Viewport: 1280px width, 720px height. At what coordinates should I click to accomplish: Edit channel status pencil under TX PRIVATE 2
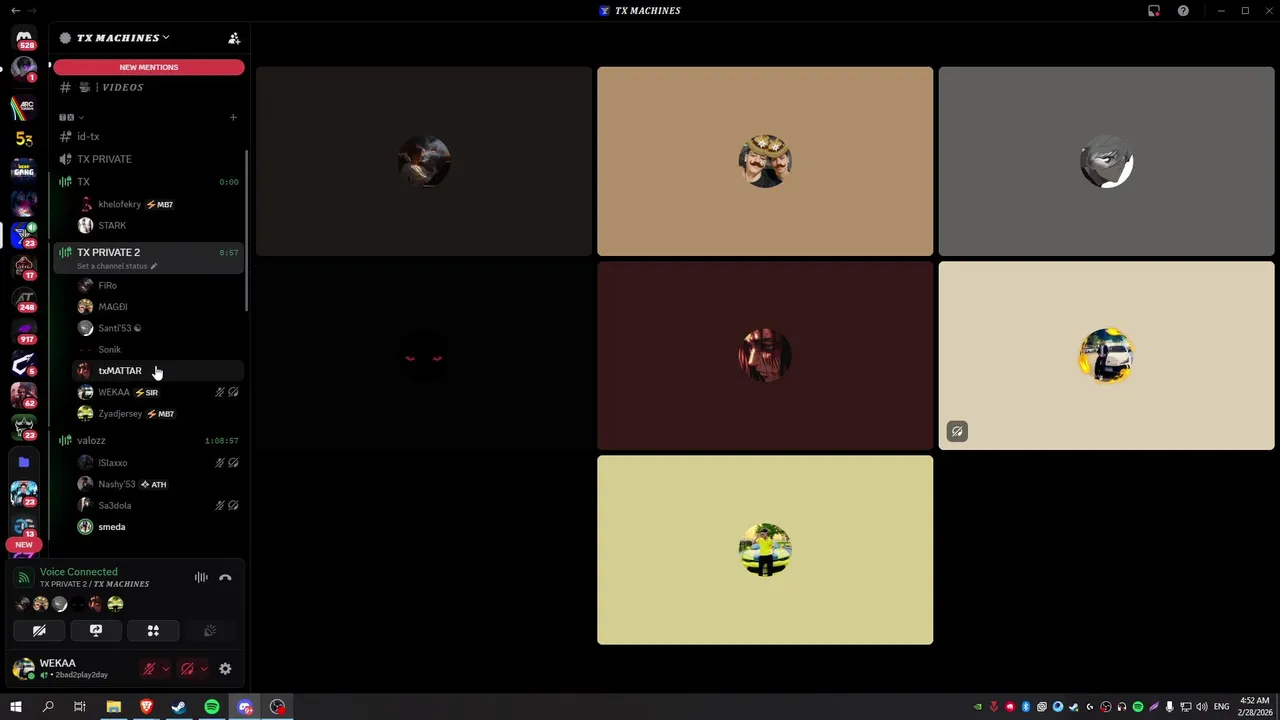tap(154, 266)
